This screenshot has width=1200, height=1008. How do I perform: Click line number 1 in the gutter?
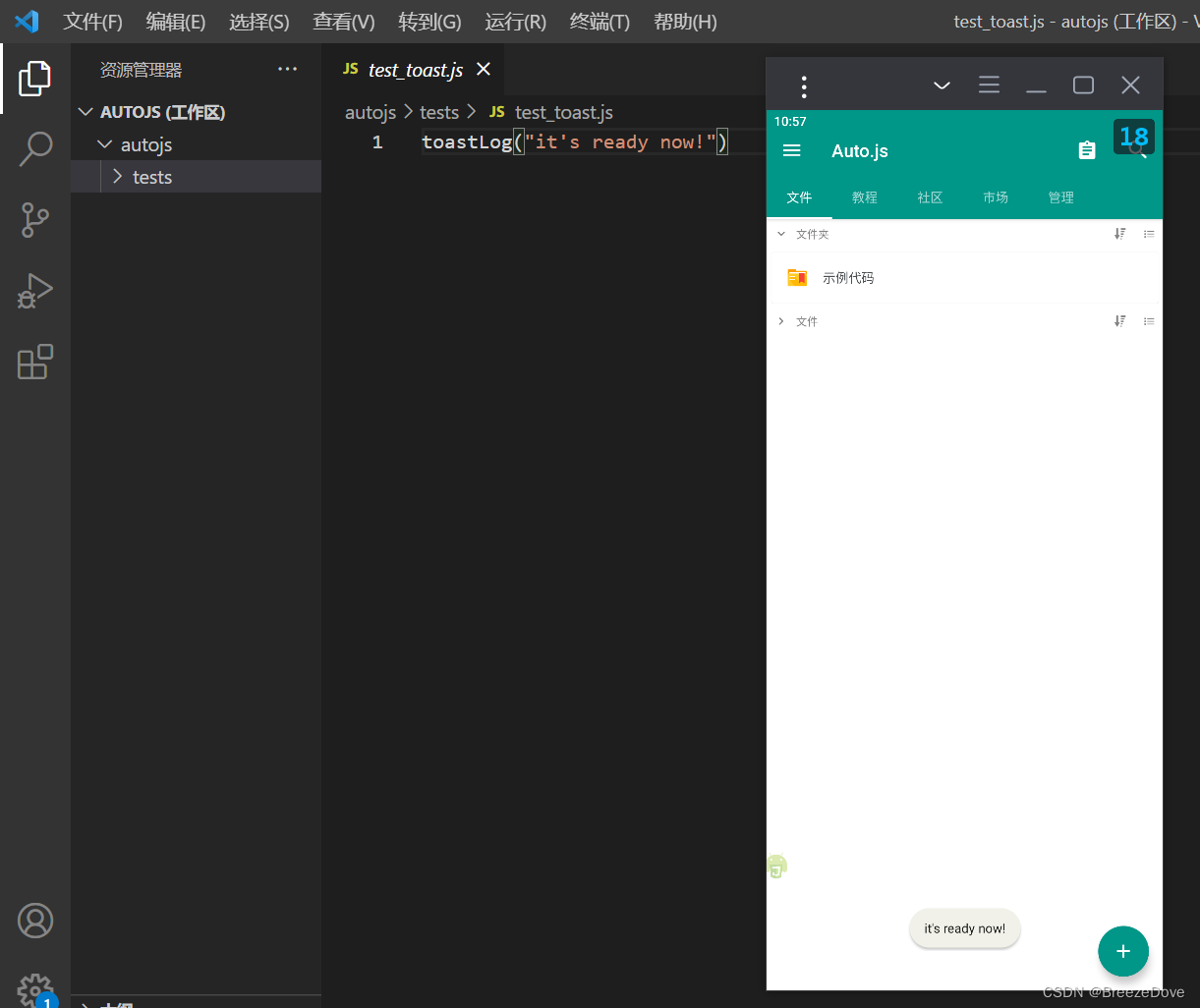pos(377,142)
